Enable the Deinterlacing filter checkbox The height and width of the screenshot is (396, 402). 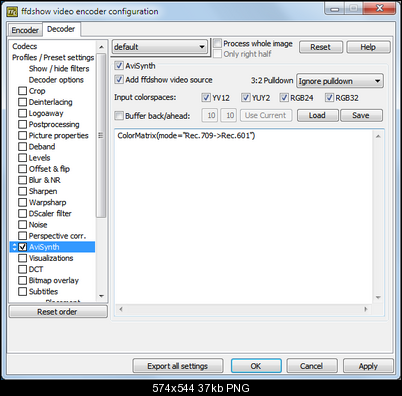click(22, 102)
